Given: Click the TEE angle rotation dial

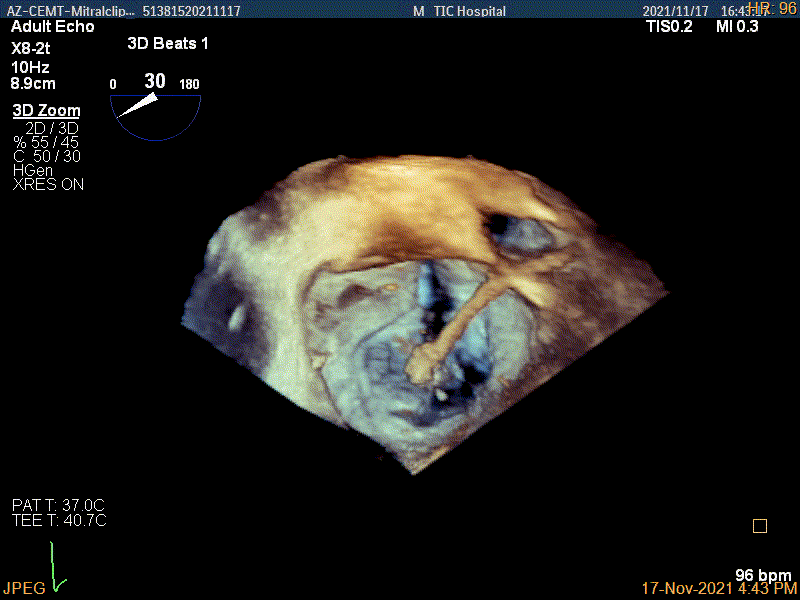Looking at the screenshot, I should (154, 112).
